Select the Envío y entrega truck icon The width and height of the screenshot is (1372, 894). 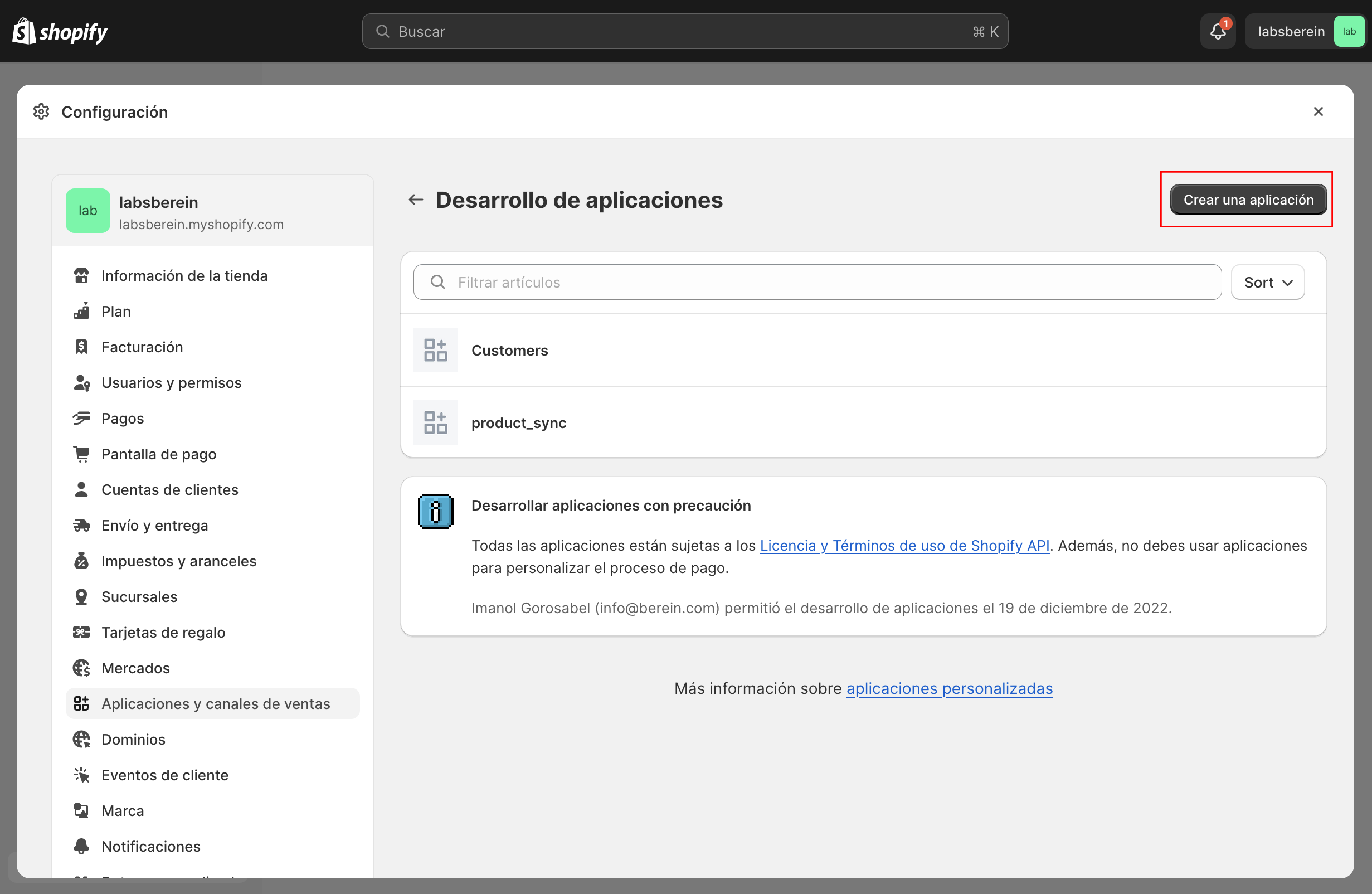click(x=82, y=525)
